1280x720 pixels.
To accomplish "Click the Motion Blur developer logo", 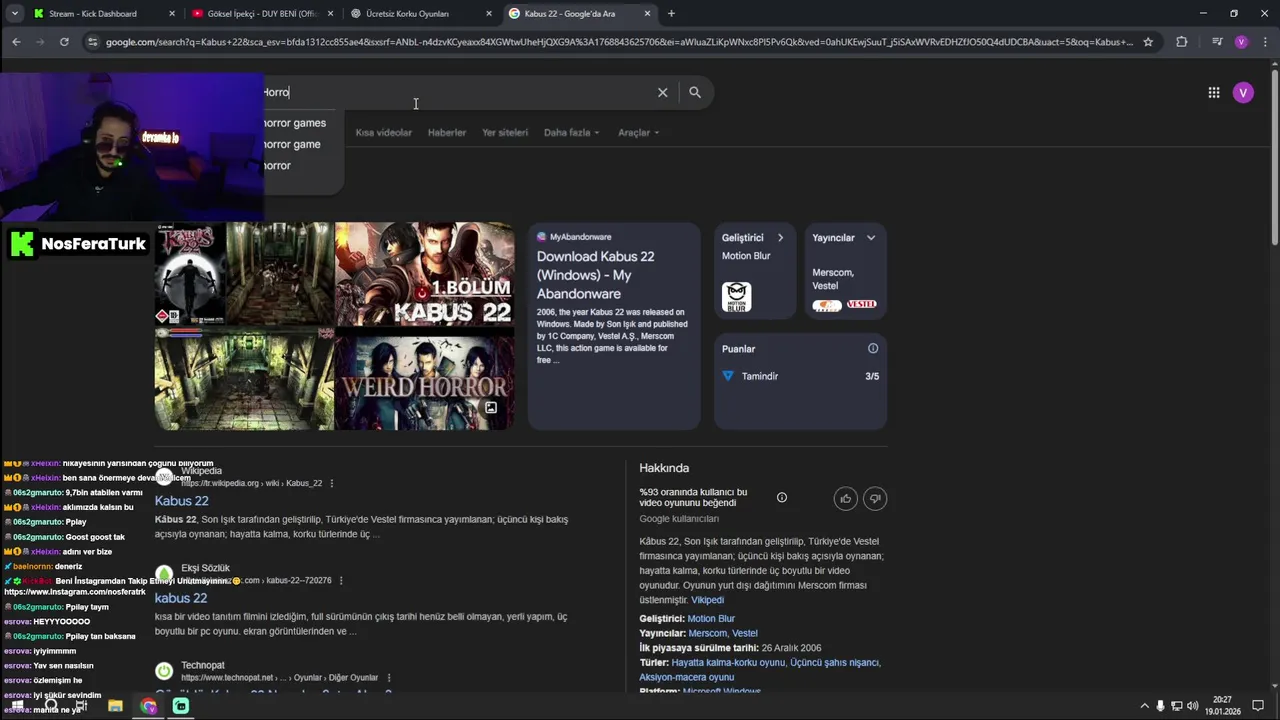I will (737, 297).
